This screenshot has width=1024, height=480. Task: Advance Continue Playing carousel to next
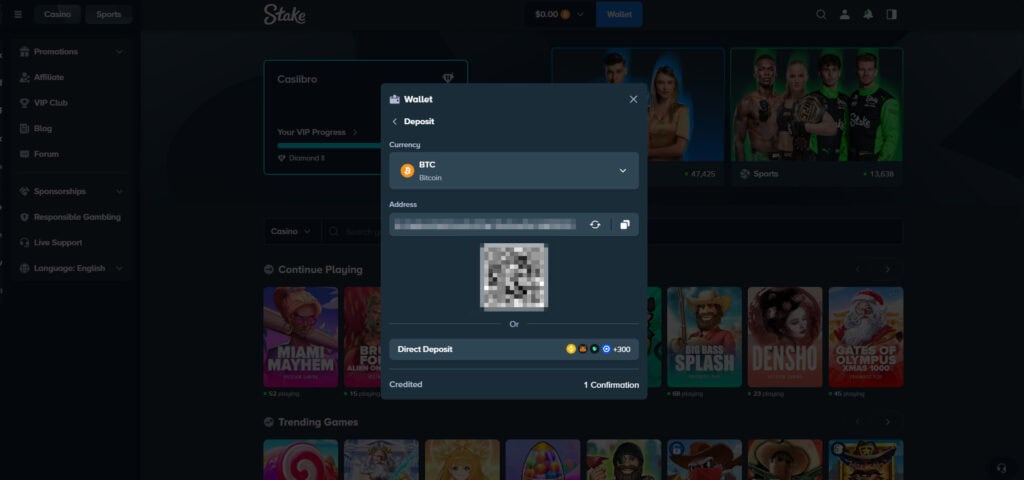click(888, 270)
